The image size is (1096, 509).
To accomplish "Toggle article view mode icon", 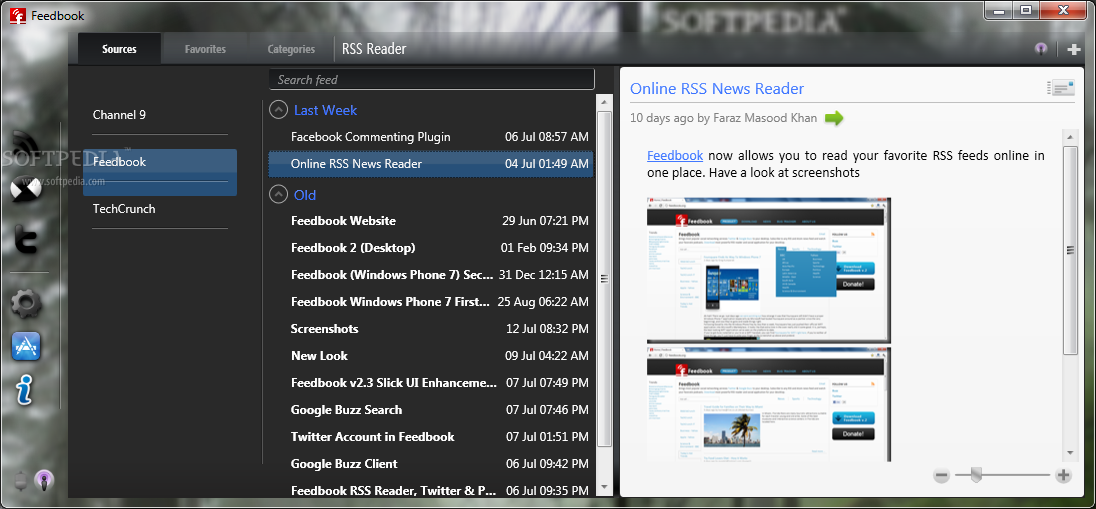I will [x=1060, y=87].
